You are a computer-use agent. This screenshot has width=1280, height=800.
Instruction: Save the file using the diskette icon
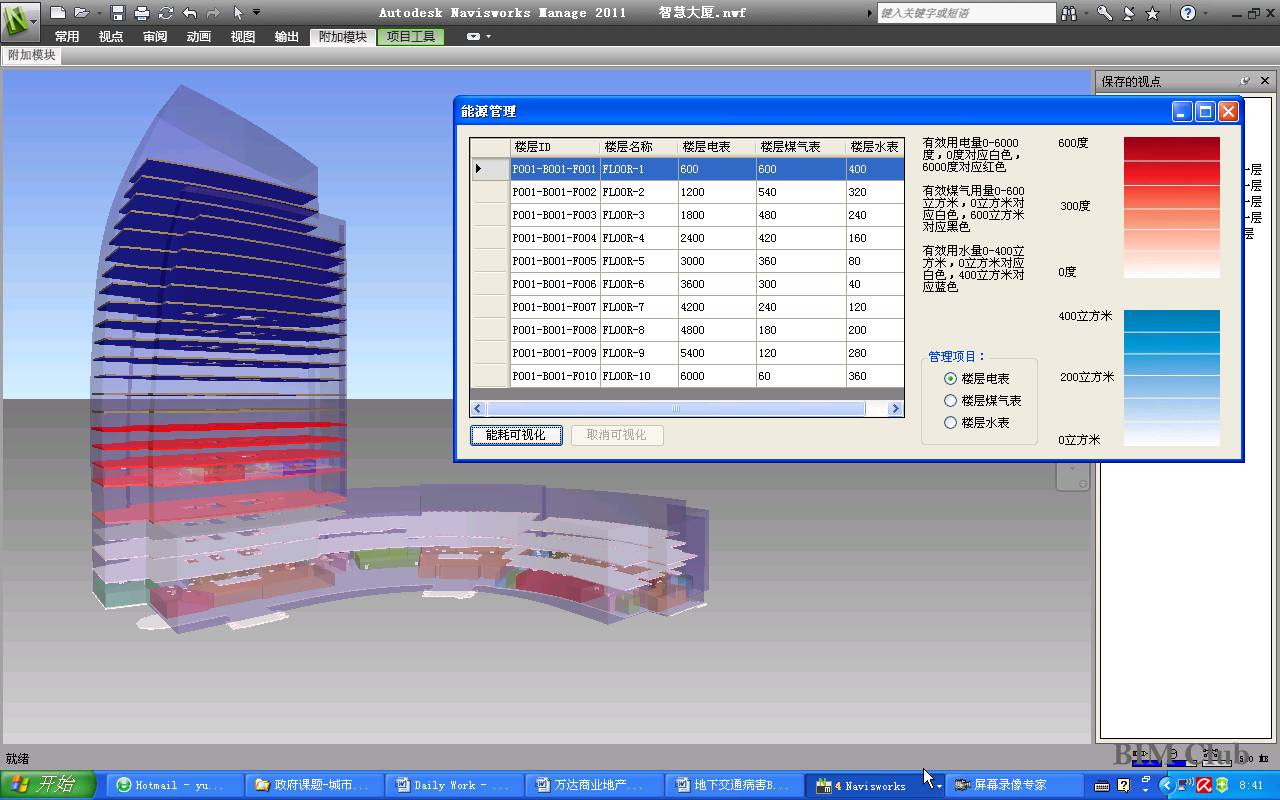coord(118,13)
